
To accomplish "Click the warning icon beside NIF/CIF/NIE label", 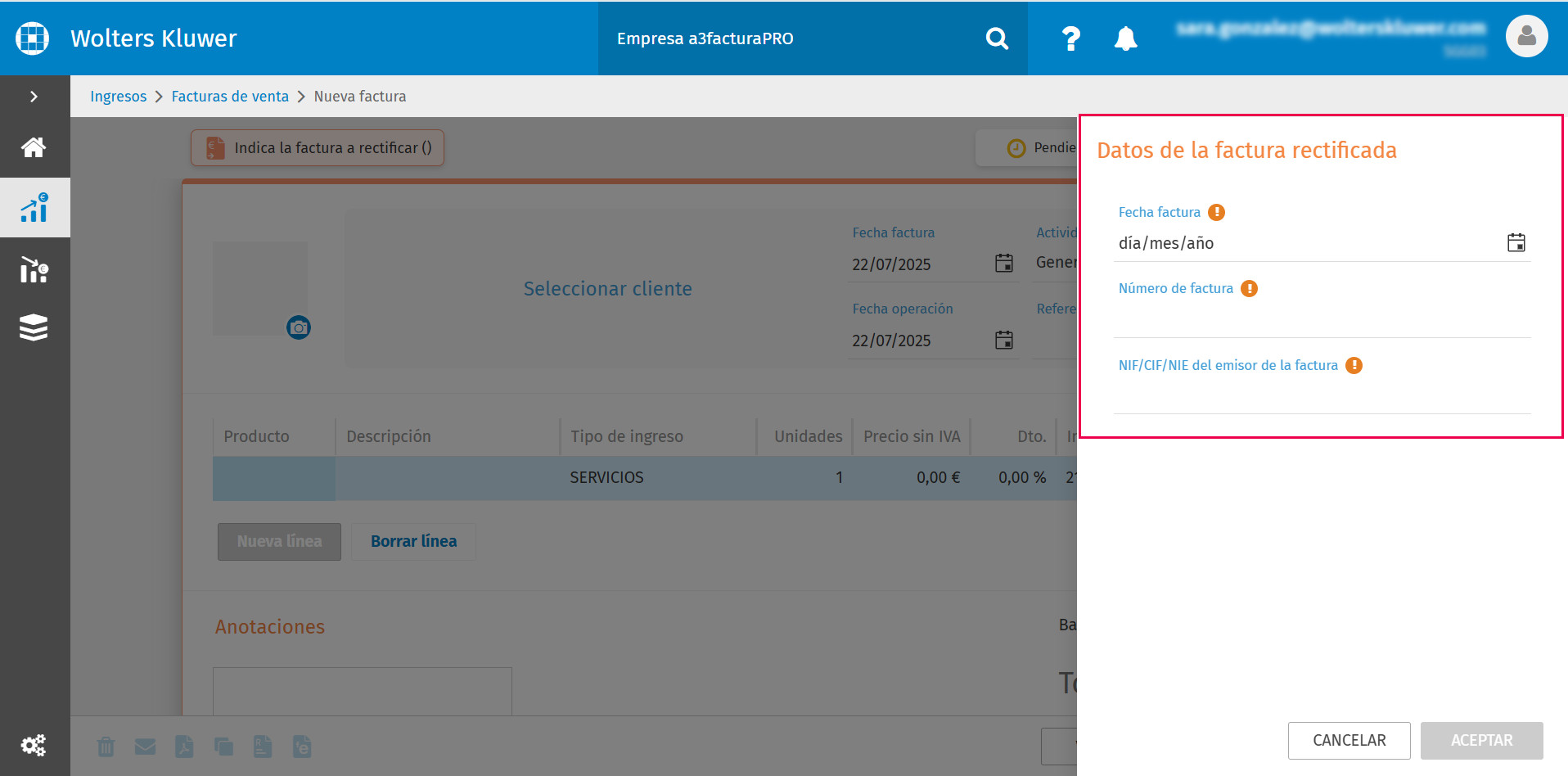I will 1354,365.
